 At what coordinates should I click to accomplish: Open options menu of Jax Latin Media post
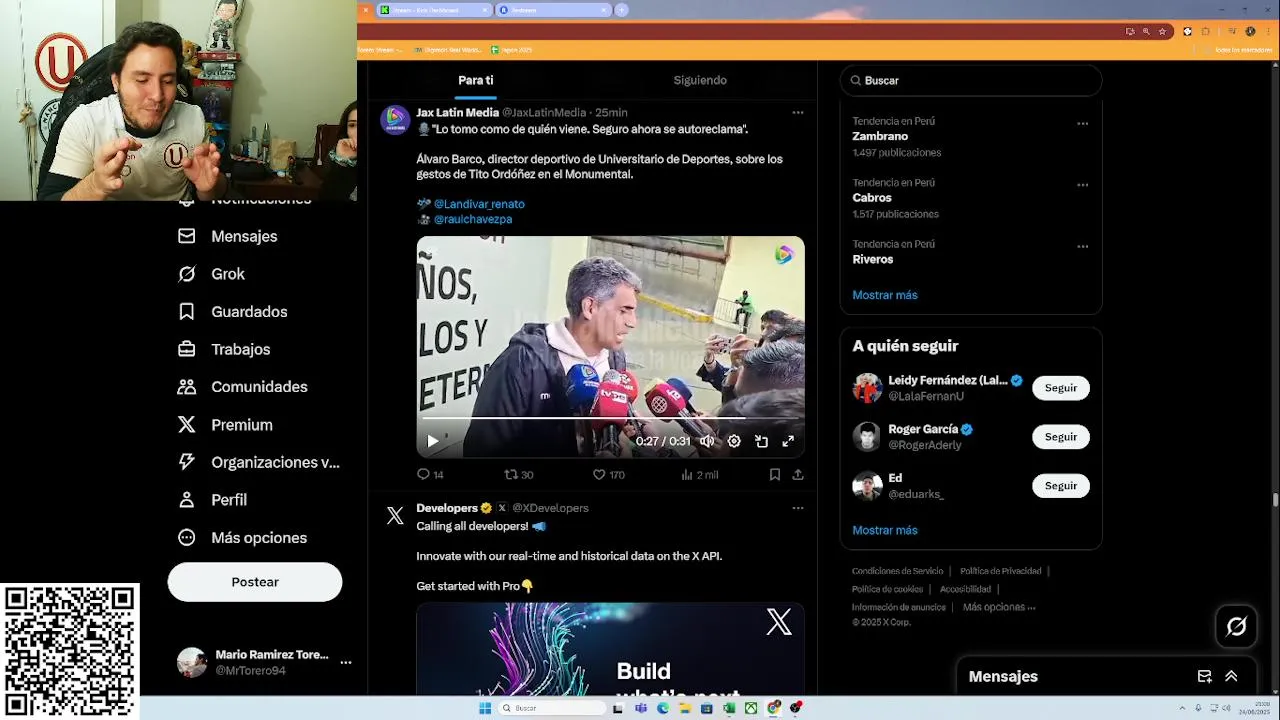[x=798, y=113]
